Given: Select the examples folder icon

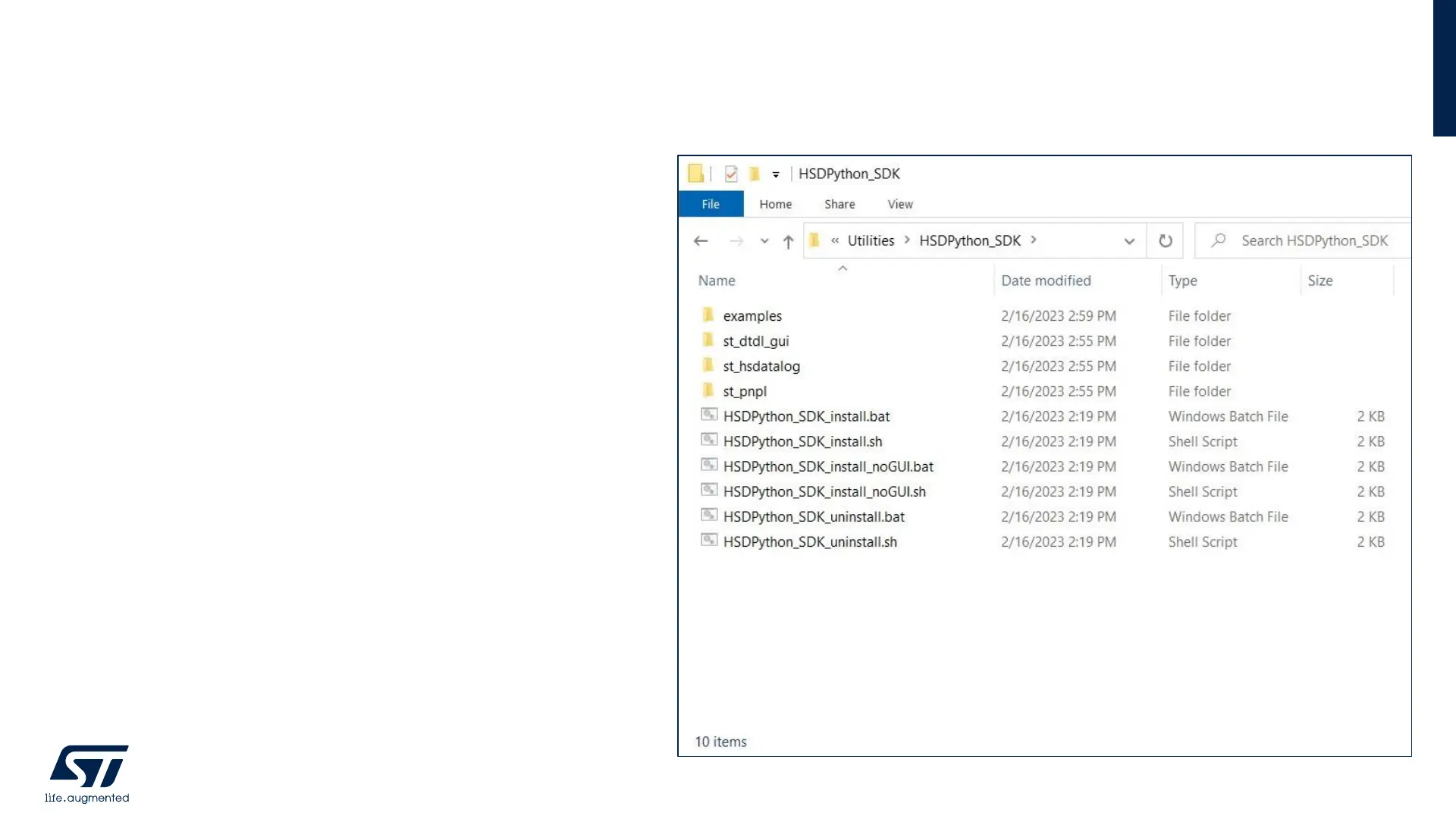Looking at the screenshot, I should coord(708,315).
